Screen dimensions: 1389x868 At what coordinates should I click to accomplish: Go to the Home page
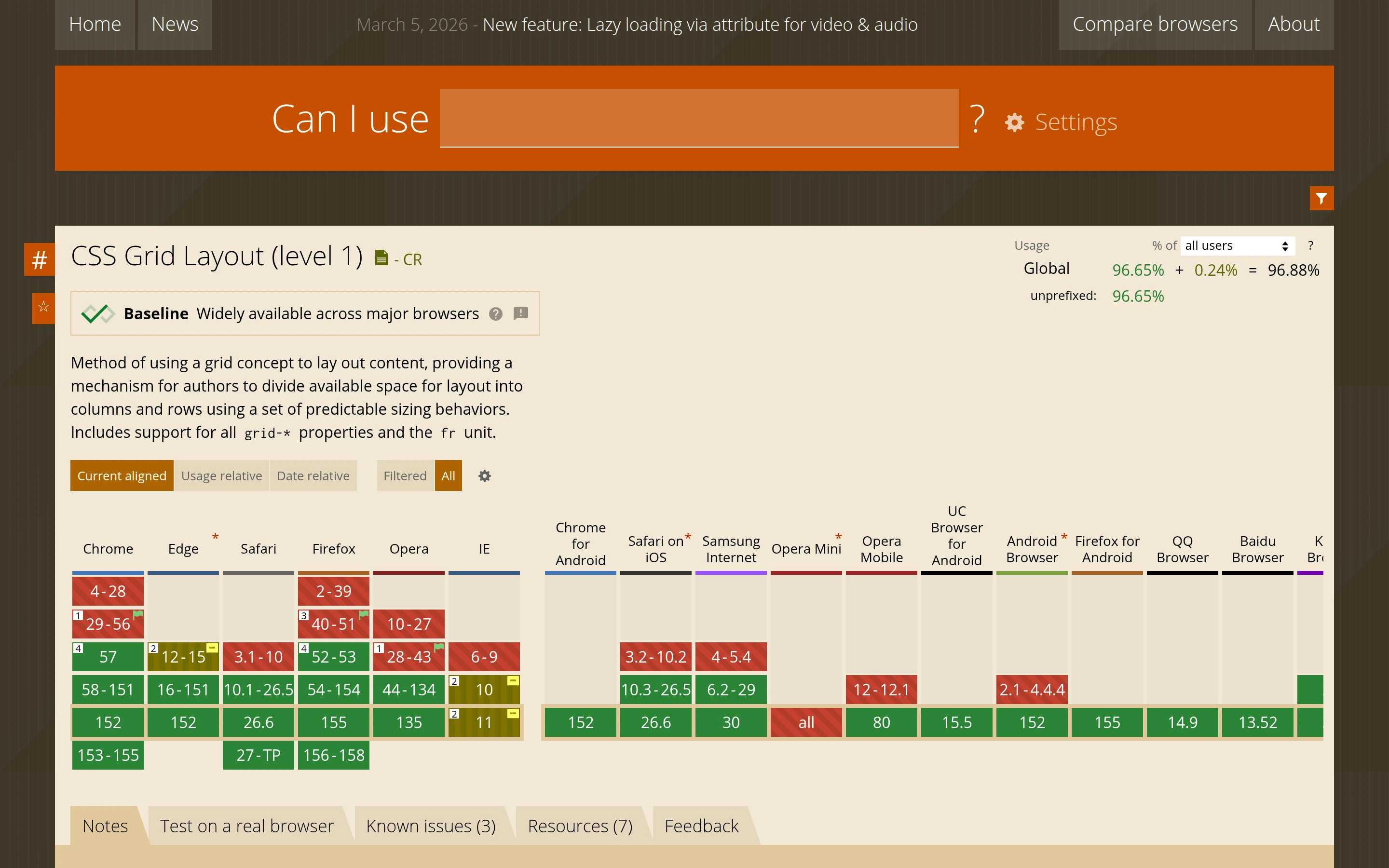click(95, 25)
